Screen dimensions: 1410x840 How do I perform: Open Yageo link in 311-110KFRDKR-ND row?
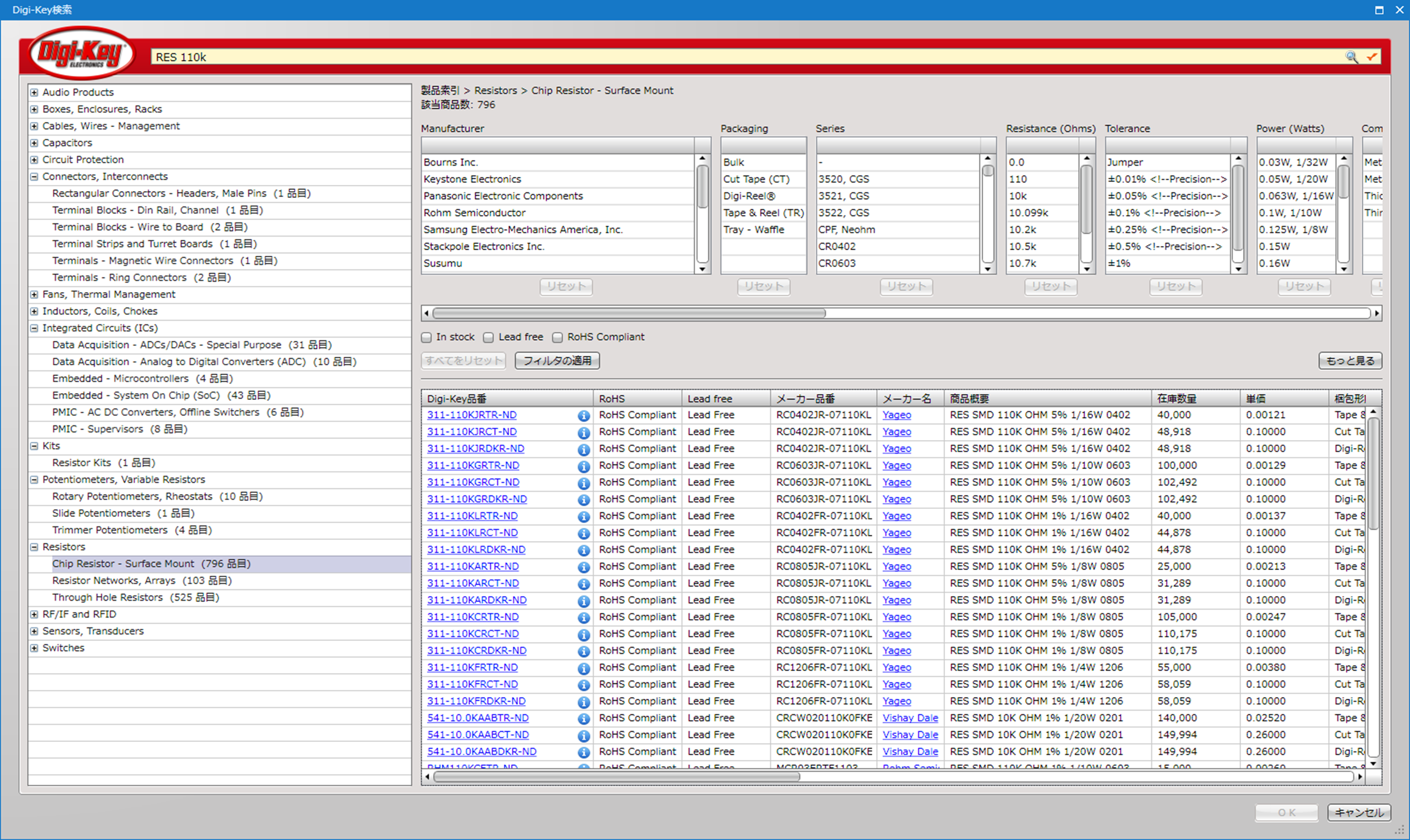(897, 701)
